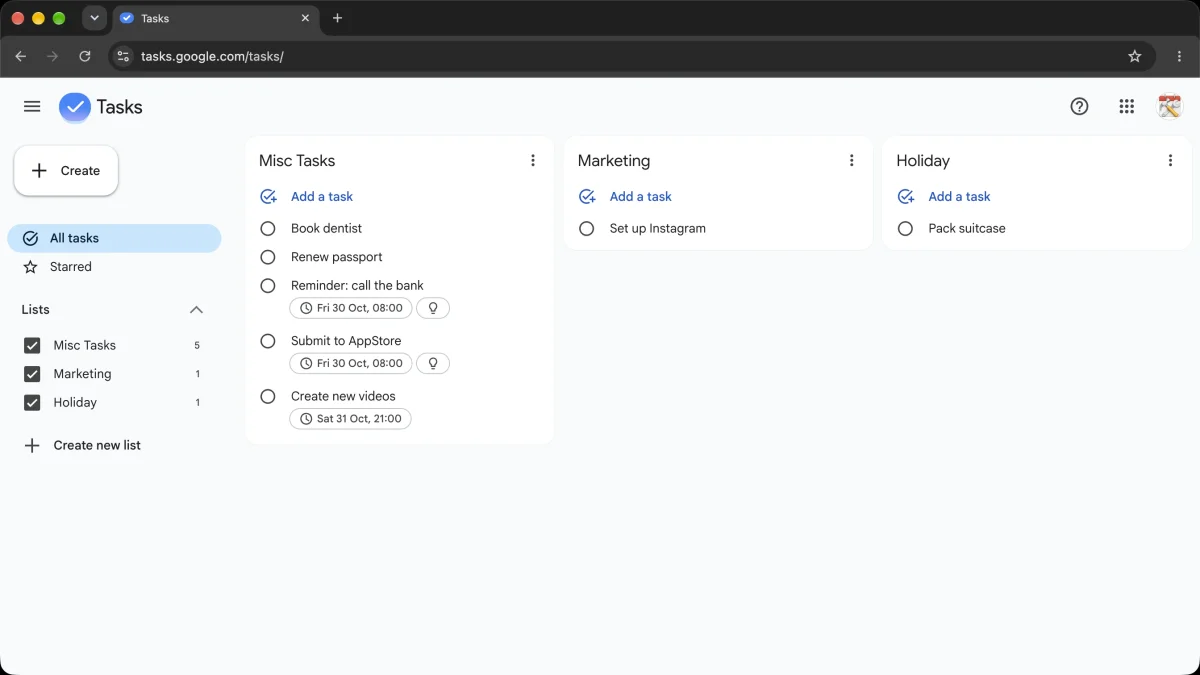The width and height of the screenshot is (1200, 675).
Task: Click the Marketing label in sidebar
Action: click(82, 374)
